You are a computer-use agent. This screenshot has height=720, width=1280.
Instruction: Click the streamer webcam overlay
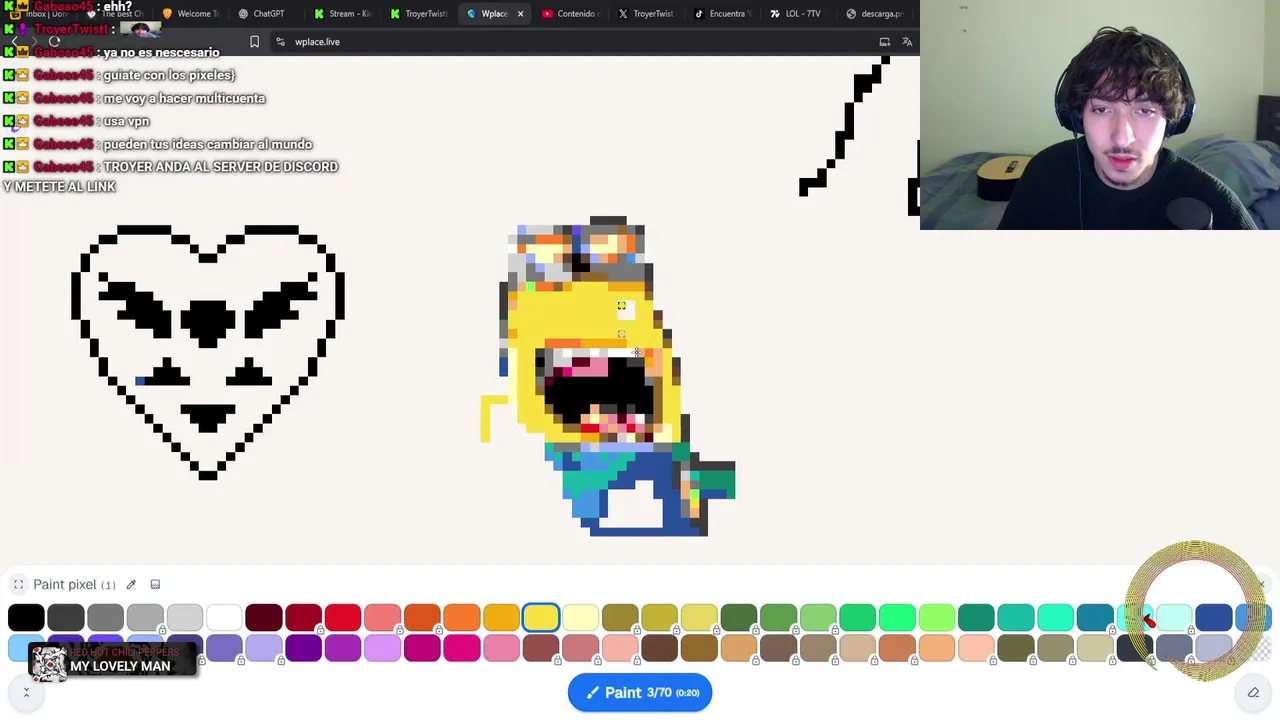coord(1100,115)
